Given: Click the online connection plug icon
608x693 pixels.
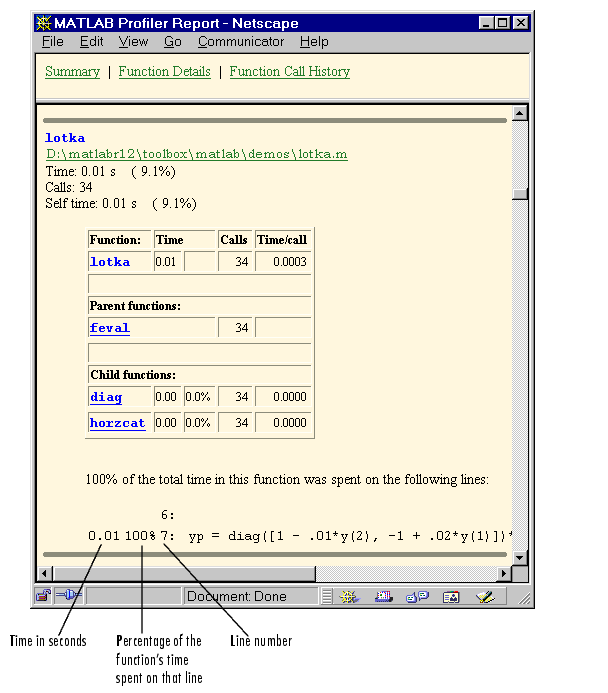Looking at the screenshot, I should 69,595.
